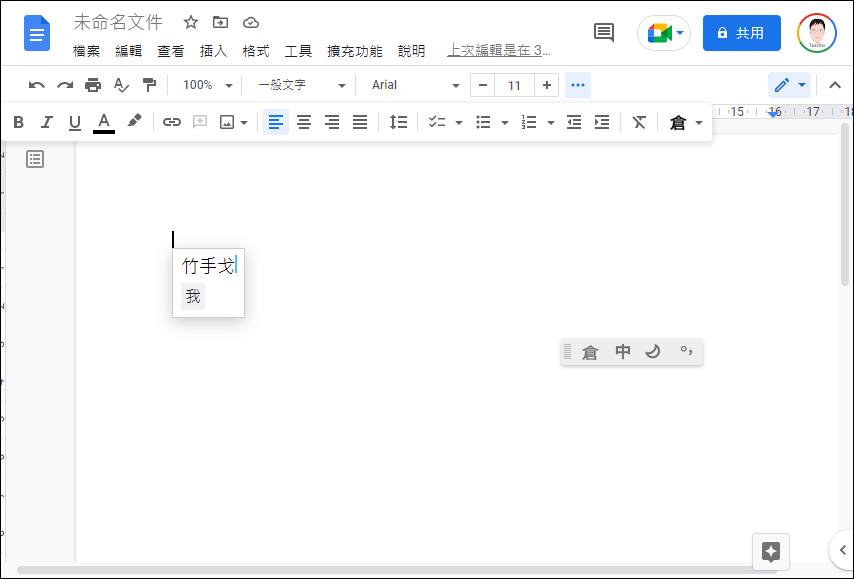Viewport: 854px width, 579px height.
Task: Open the Arial font dropdown
Action: (416, 86)
